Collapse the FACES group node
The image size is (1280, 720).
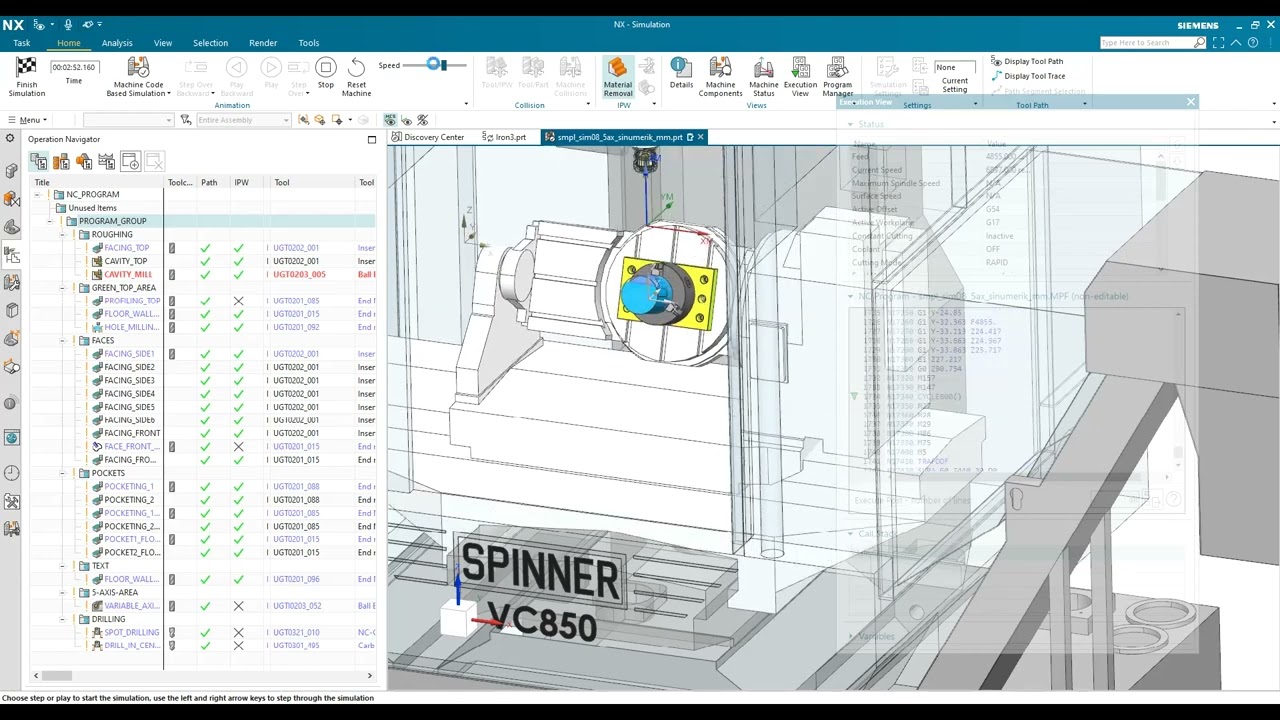coord(61,341)
